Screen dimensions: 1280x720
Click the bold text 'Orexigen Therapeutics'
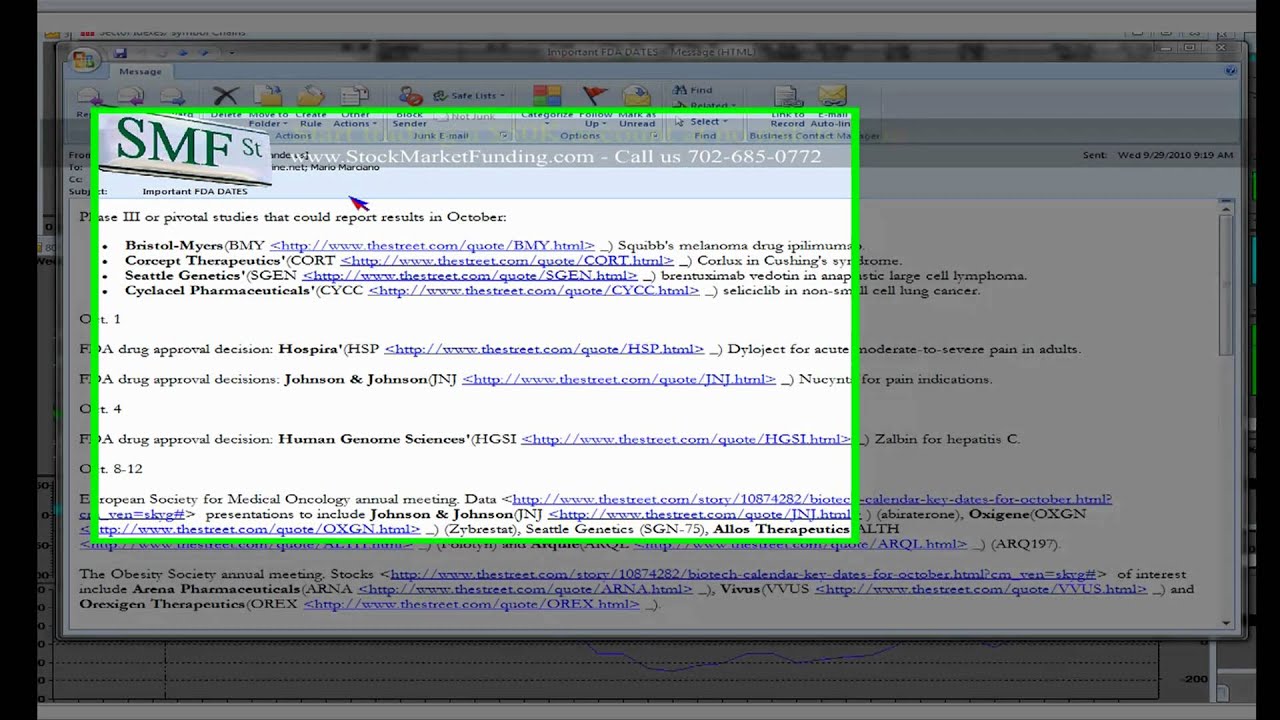162,604
